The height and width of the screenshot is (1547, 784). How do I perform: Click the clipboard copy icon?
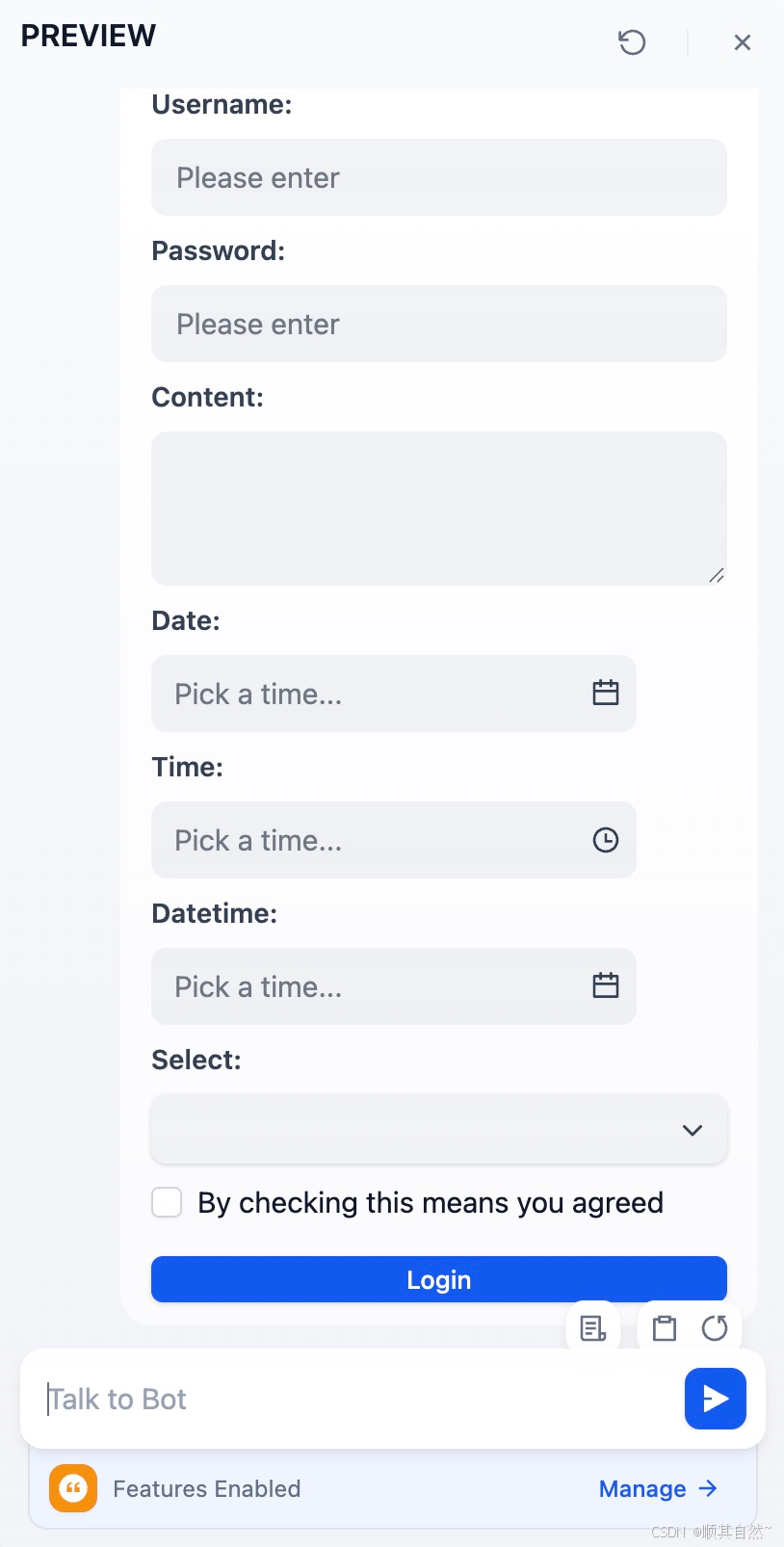665,1328
